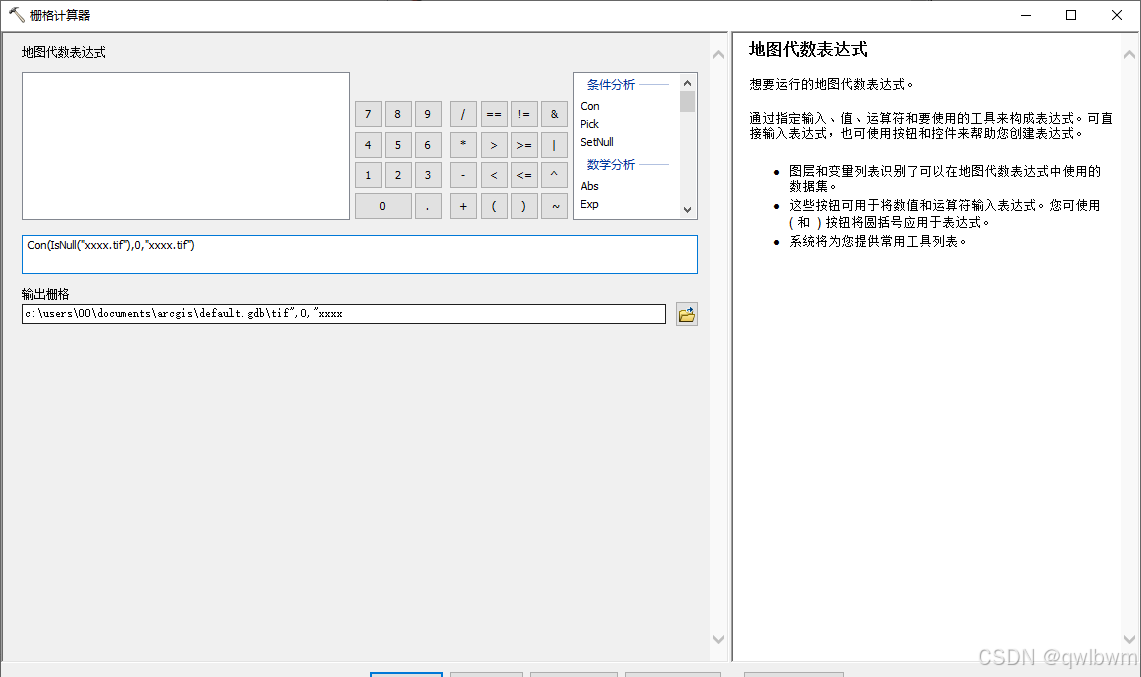This screenshot has width=1141, height=677.
Task: Insert the not-equal operator "!="
Action: coord(524,113)
